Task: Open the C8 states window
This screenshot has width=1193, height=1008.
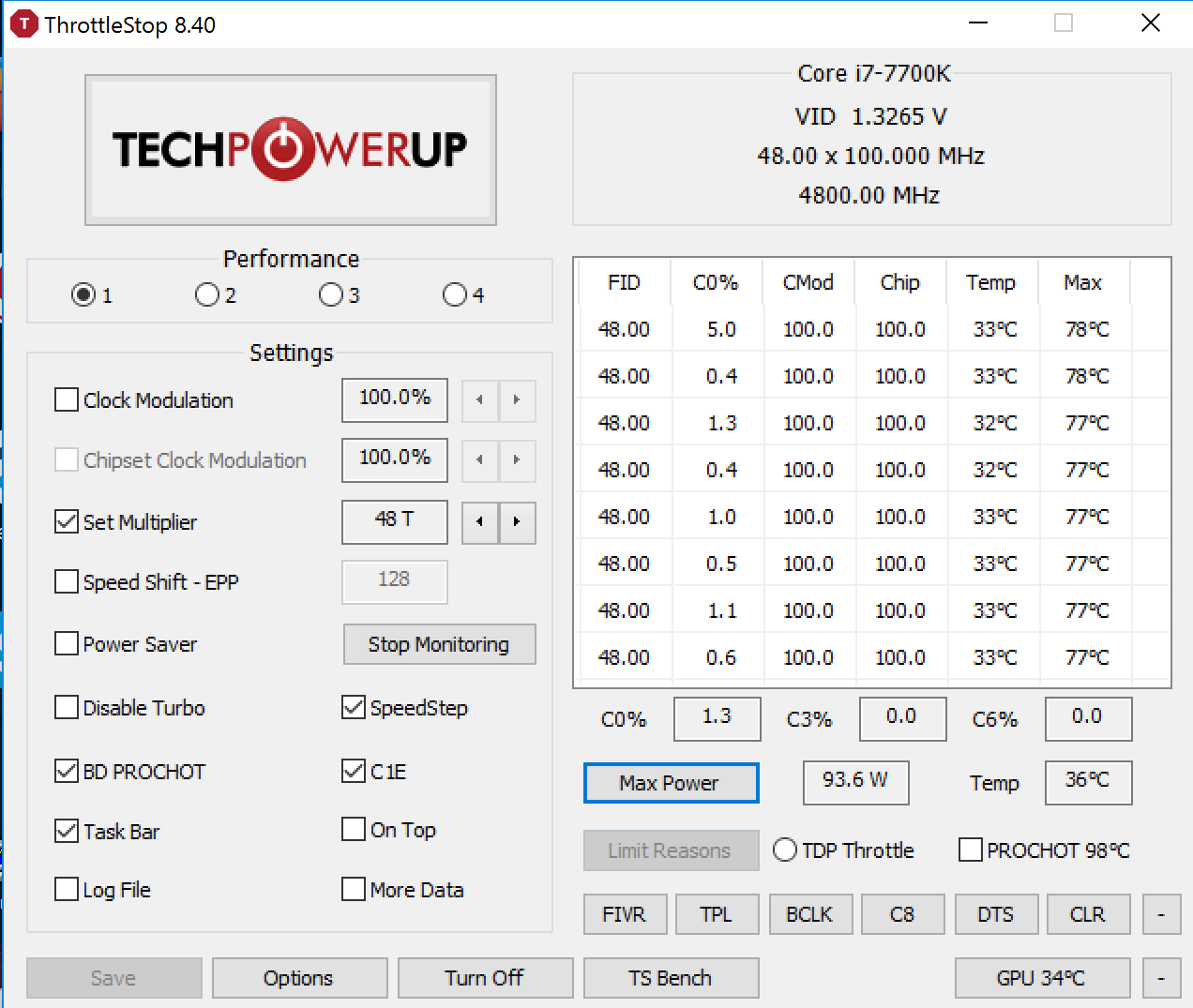Action: click(x=902, y=914)
